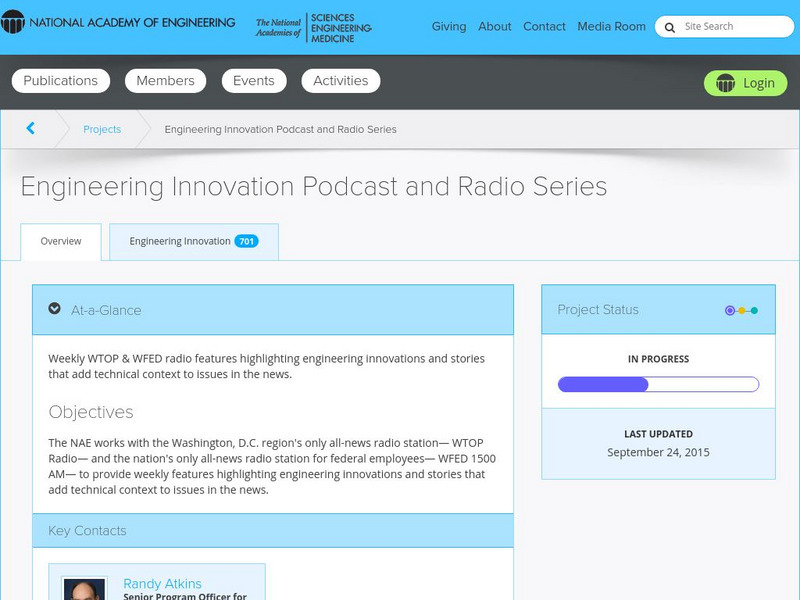Click the 701 count badge
This screenshot has height=600, width=800.
point(246,241)
